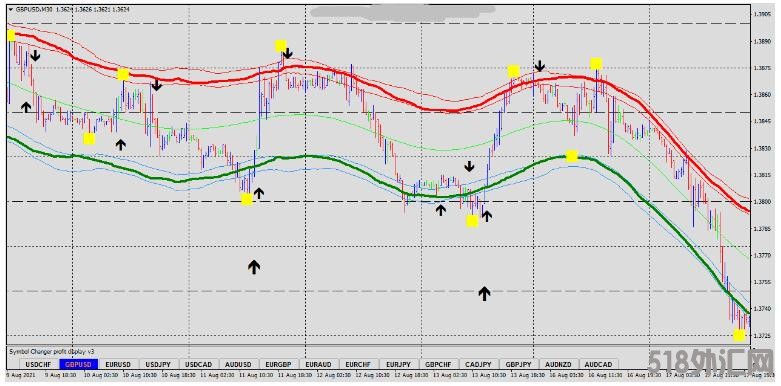
Task: Switch chart to USDCHF symbol
Action: (x=38, y=364)
